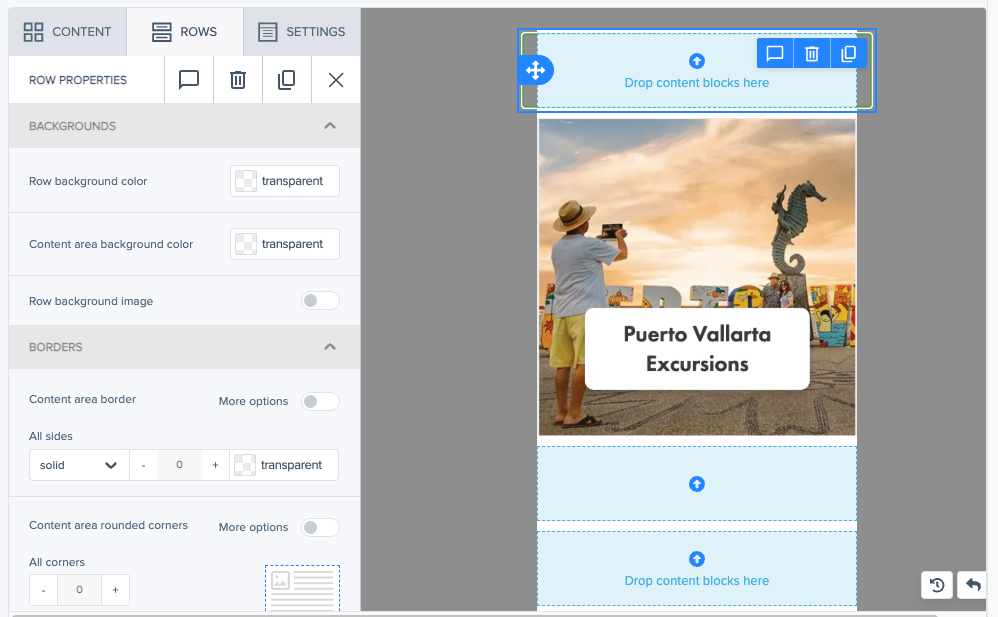This screenshot has height=617, width=998.
Task: Toggle More options for Content area border
Action: pos(320,401)
